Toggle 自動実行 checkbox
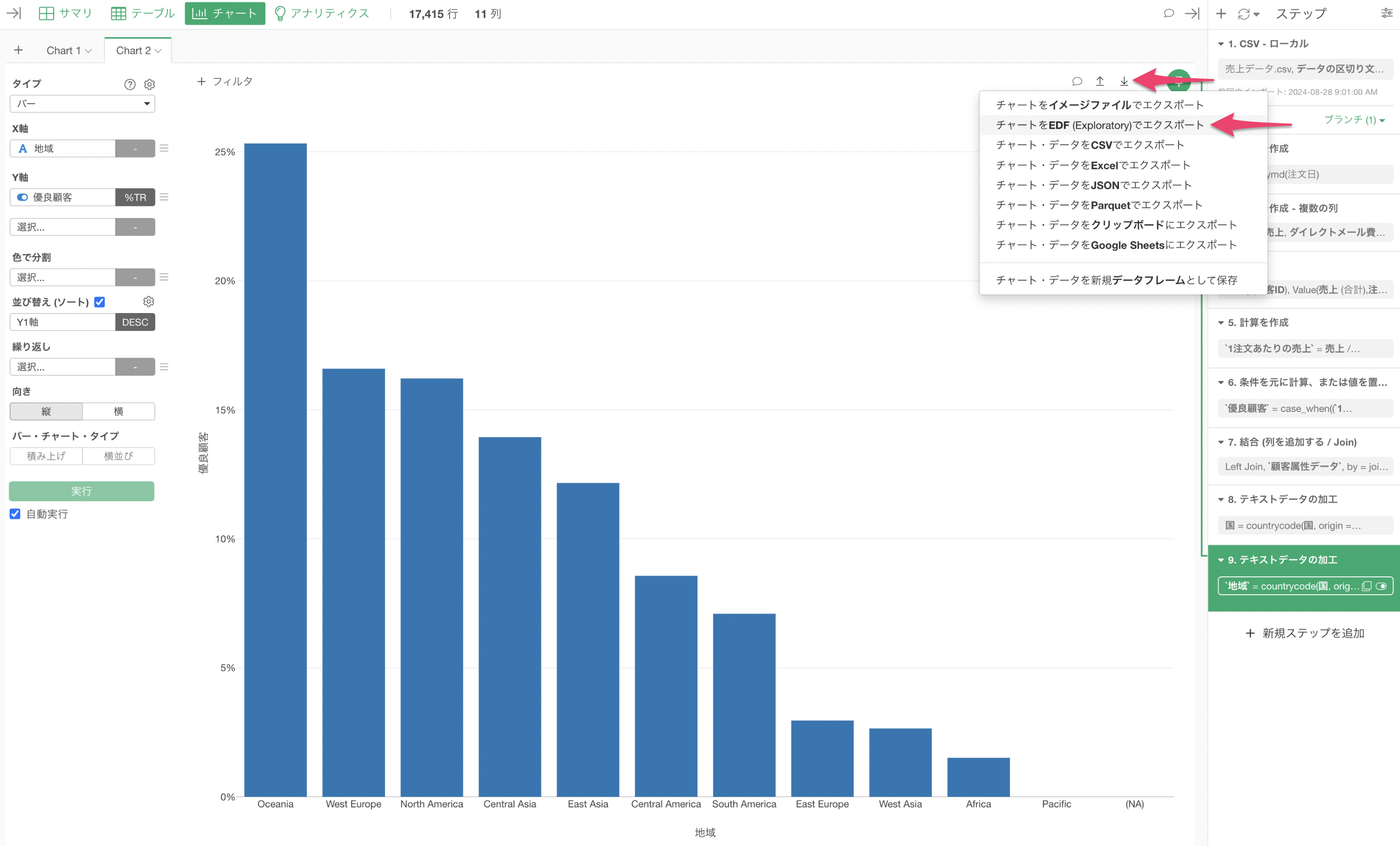Viewport: 1400px width, 846px height. tap(15, 514)
